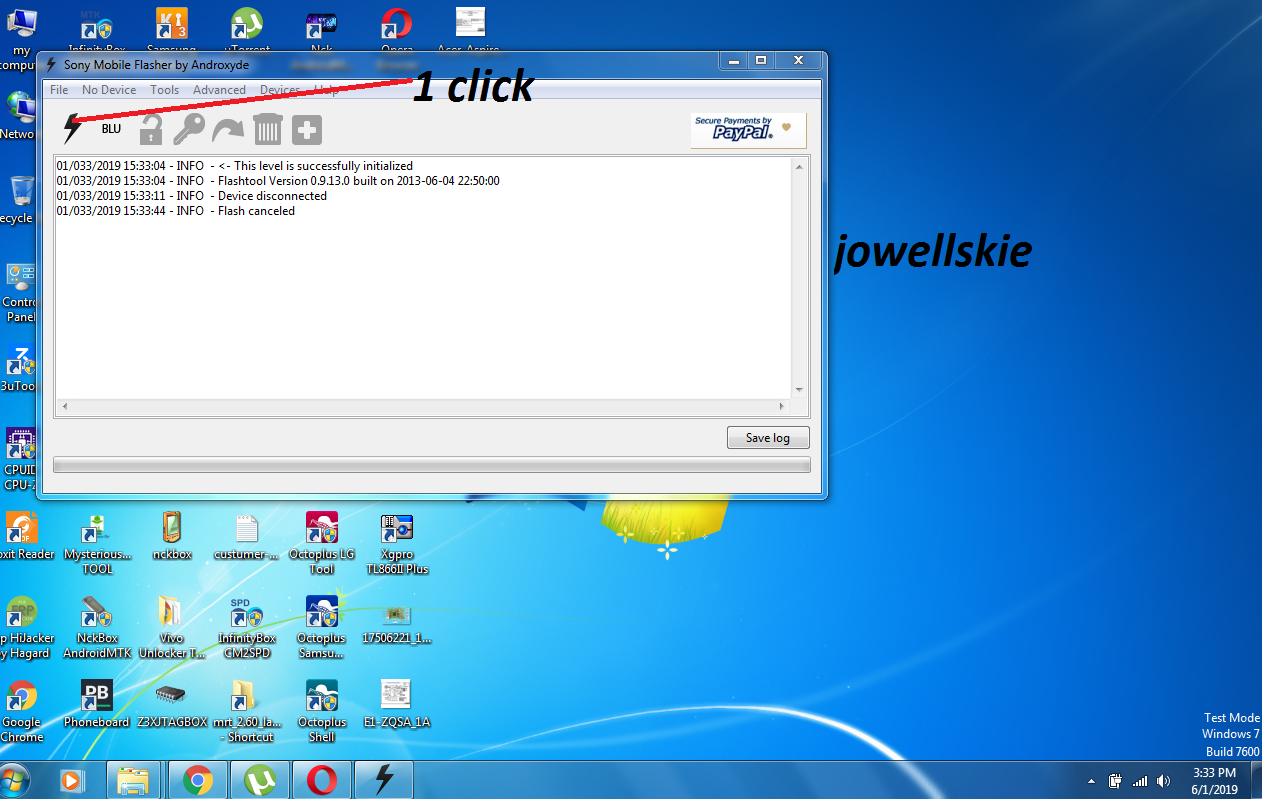Image resolution: width=1262 pixels, height=799 pixels.
Task: Click the log horizontal scrollbar left arrow
Action: tap(65, 407)
